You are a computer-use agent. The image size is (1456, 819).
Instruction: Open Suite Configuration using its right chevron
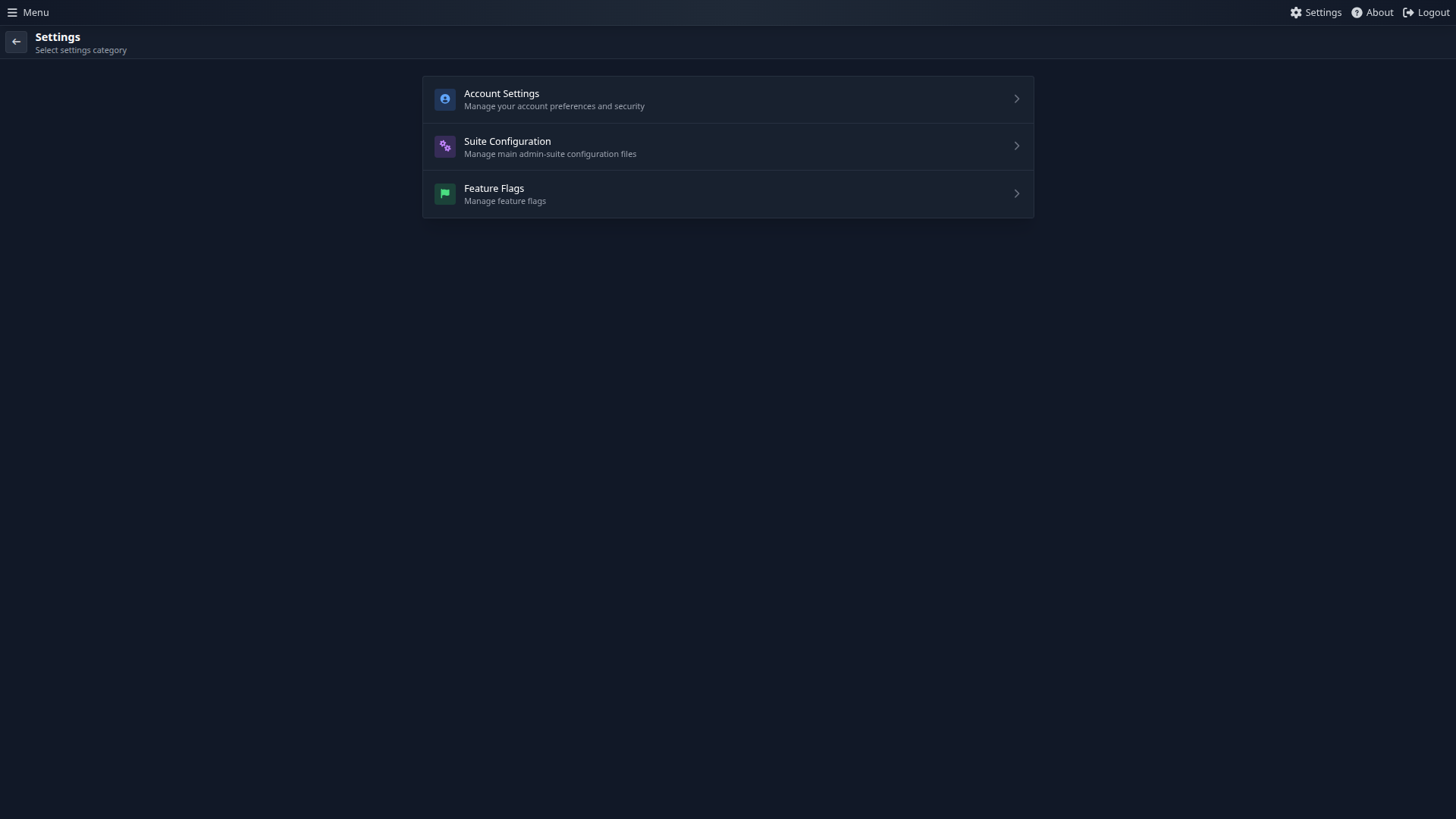coord(1017,146)
